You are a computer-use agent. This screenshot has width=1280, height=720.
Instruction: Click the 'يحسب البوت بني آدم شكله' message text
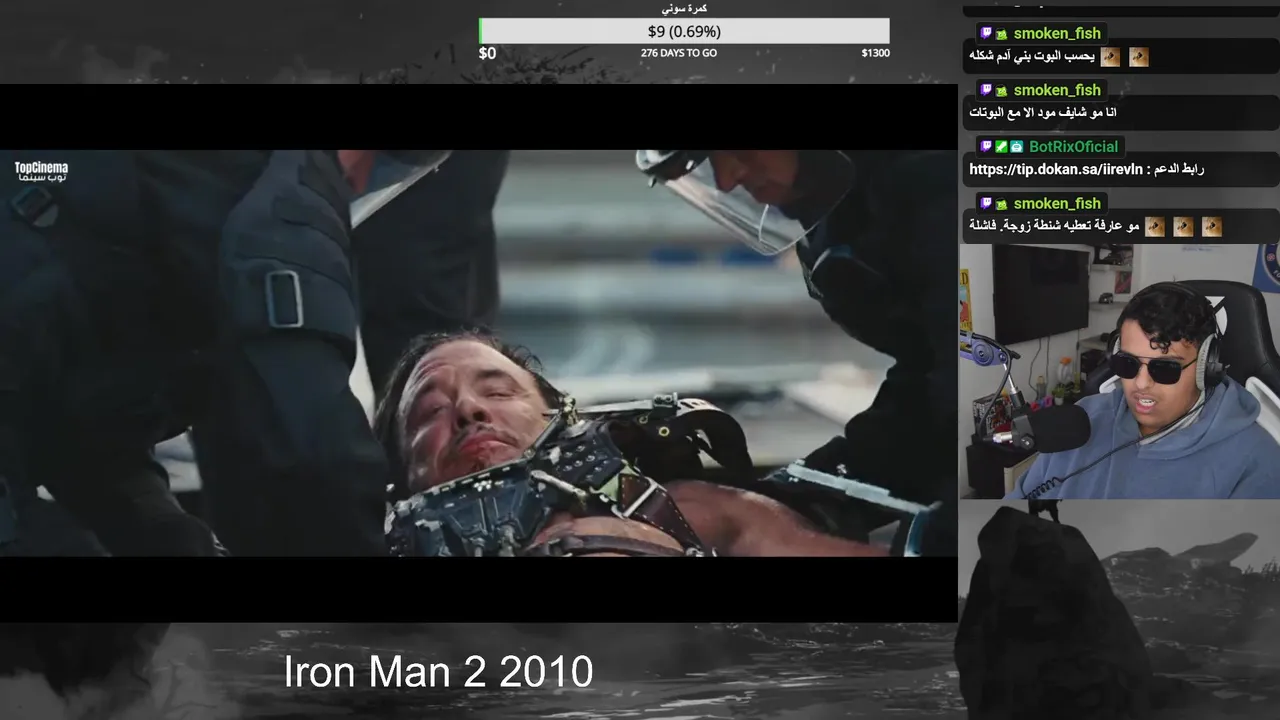pyautogui.click(x=1033, y=57)
